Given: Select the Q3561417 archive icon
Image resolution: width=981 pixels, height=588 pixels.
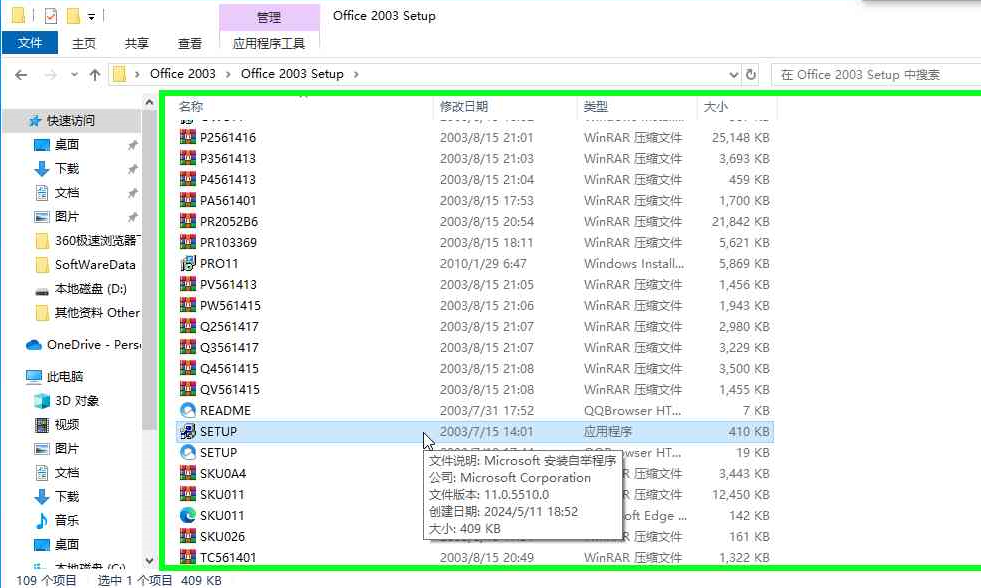Looking at the screenshot, I should click(188, 347).
